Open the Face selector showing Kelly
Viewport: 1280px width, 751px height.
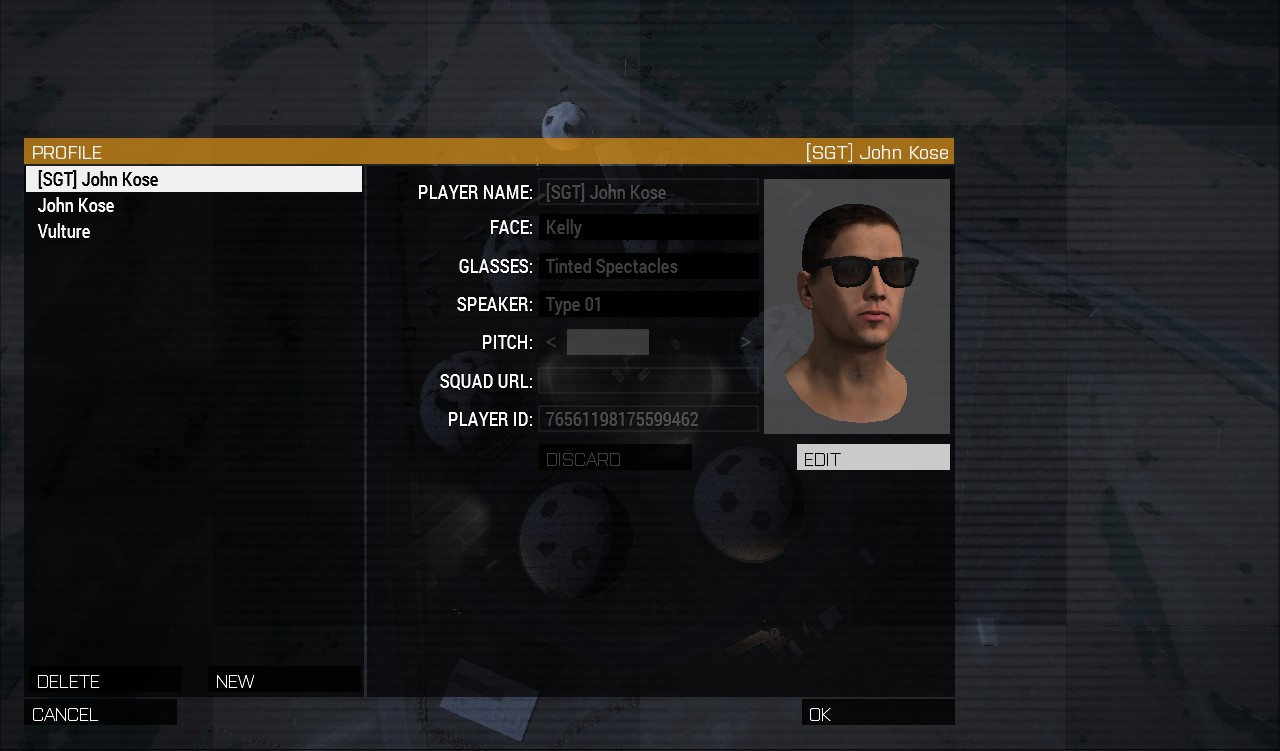pos(648,228)
